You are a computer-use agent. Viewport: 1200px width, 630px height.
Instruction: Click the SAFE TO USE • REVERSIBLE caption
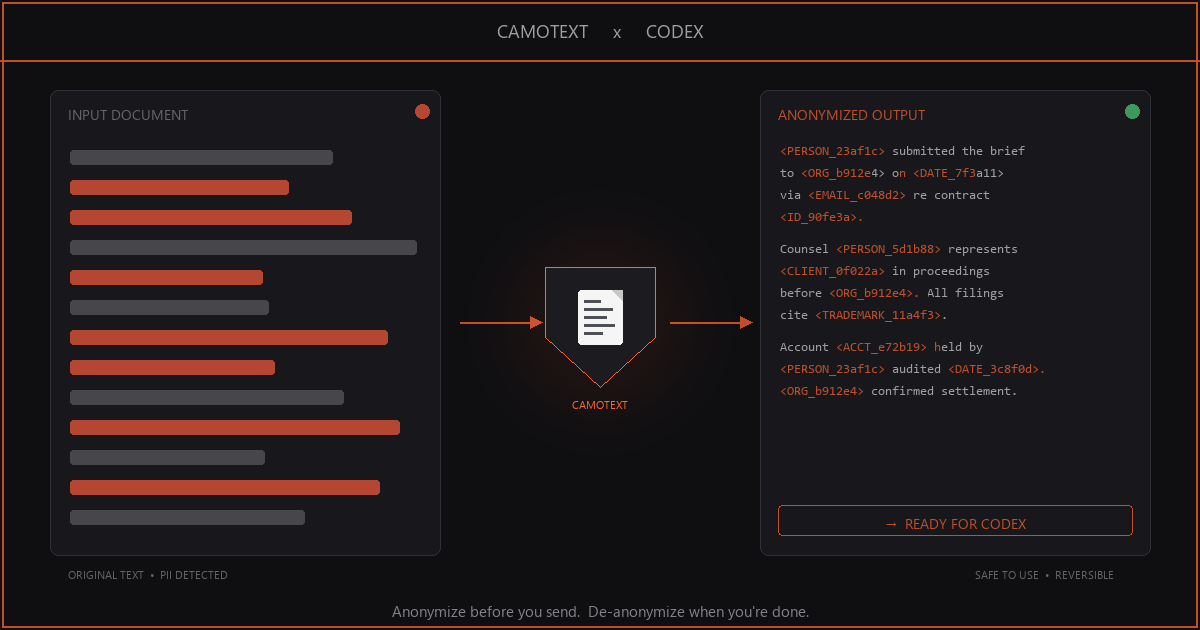click(x=1044, y=575)
